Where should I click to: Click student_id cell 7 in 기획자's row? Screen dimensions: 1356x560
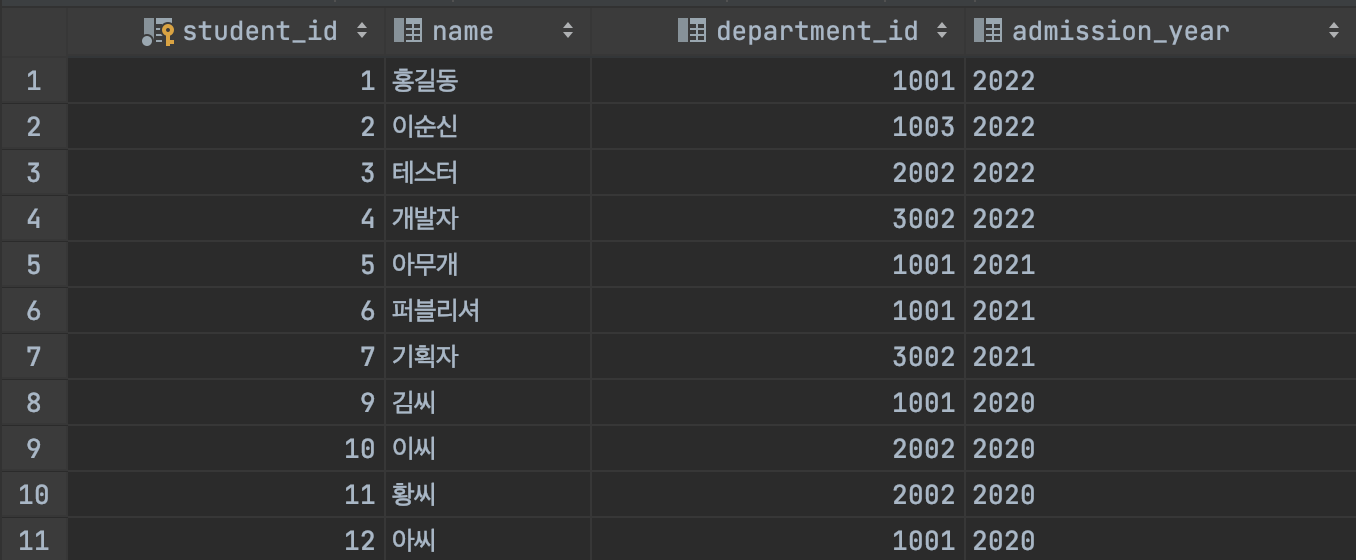click(226, 357)
